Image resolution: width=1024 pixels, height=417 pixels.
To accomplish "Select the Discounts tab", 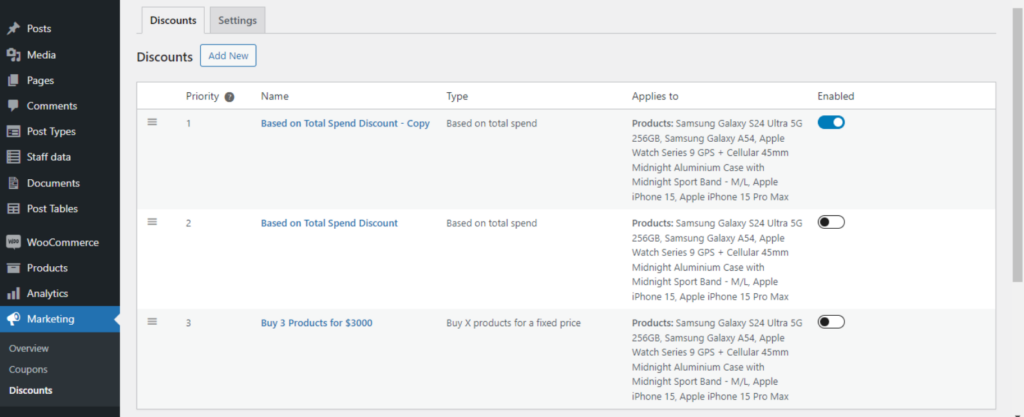I will click(173, 20).
